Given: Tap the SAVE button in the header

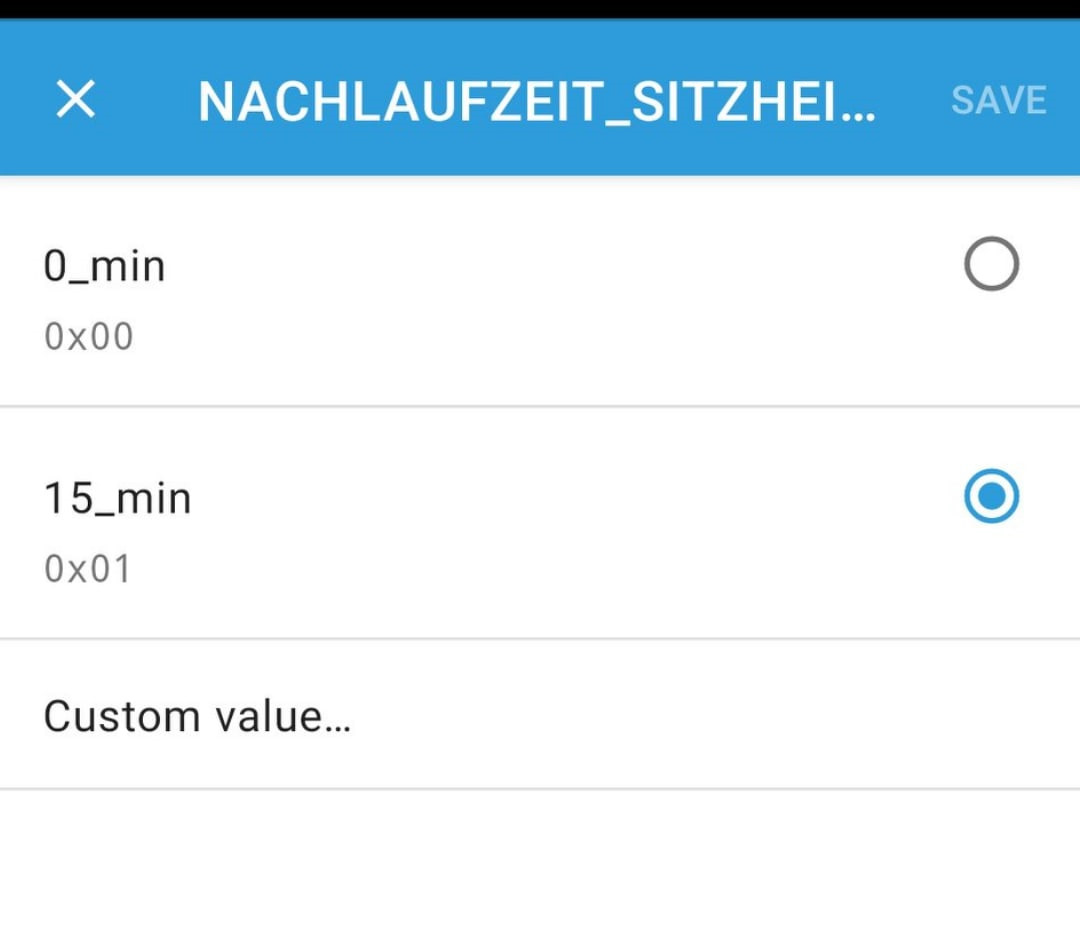Looking at the screenshot, I should (x=998, y=100).
